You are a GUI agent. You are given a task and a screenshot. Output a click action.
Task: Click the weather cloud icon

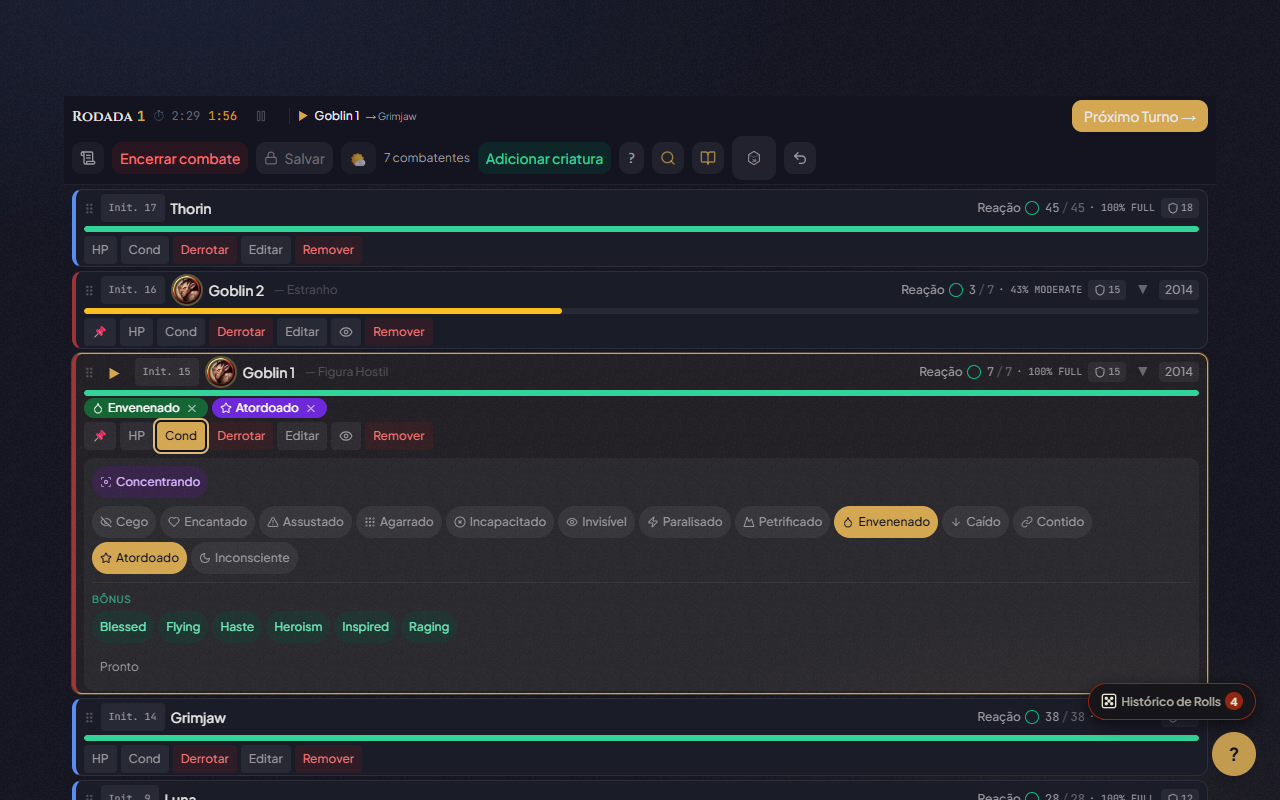358,158
